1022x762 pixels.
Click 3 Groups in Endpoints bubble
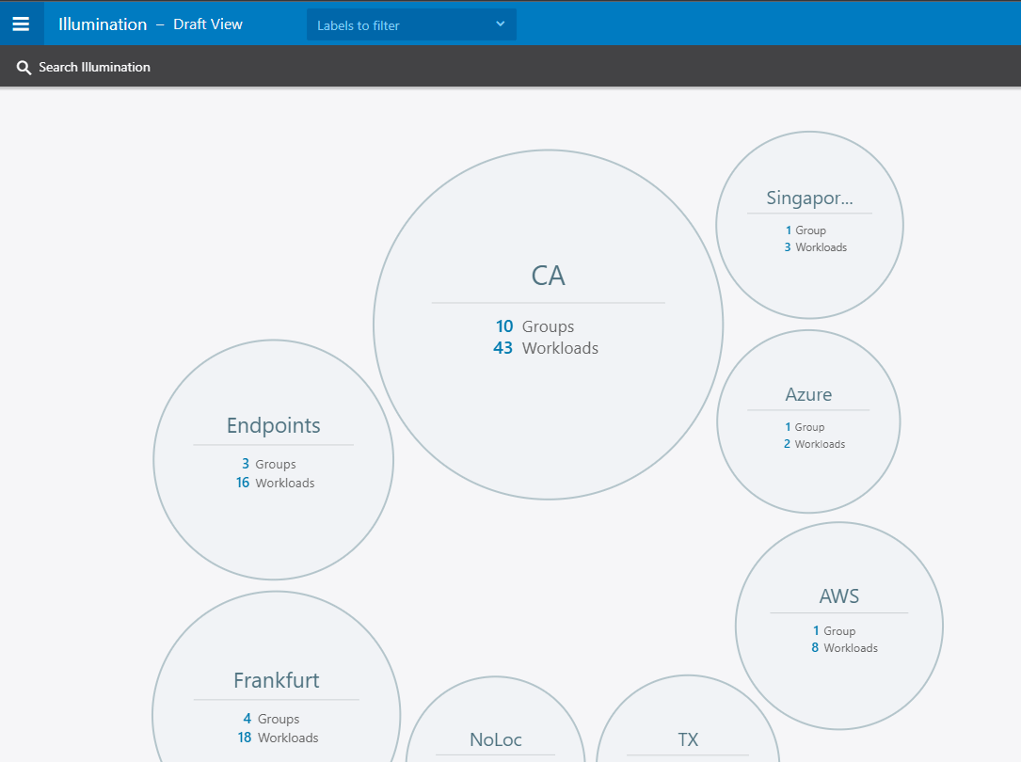coord(269,464)
